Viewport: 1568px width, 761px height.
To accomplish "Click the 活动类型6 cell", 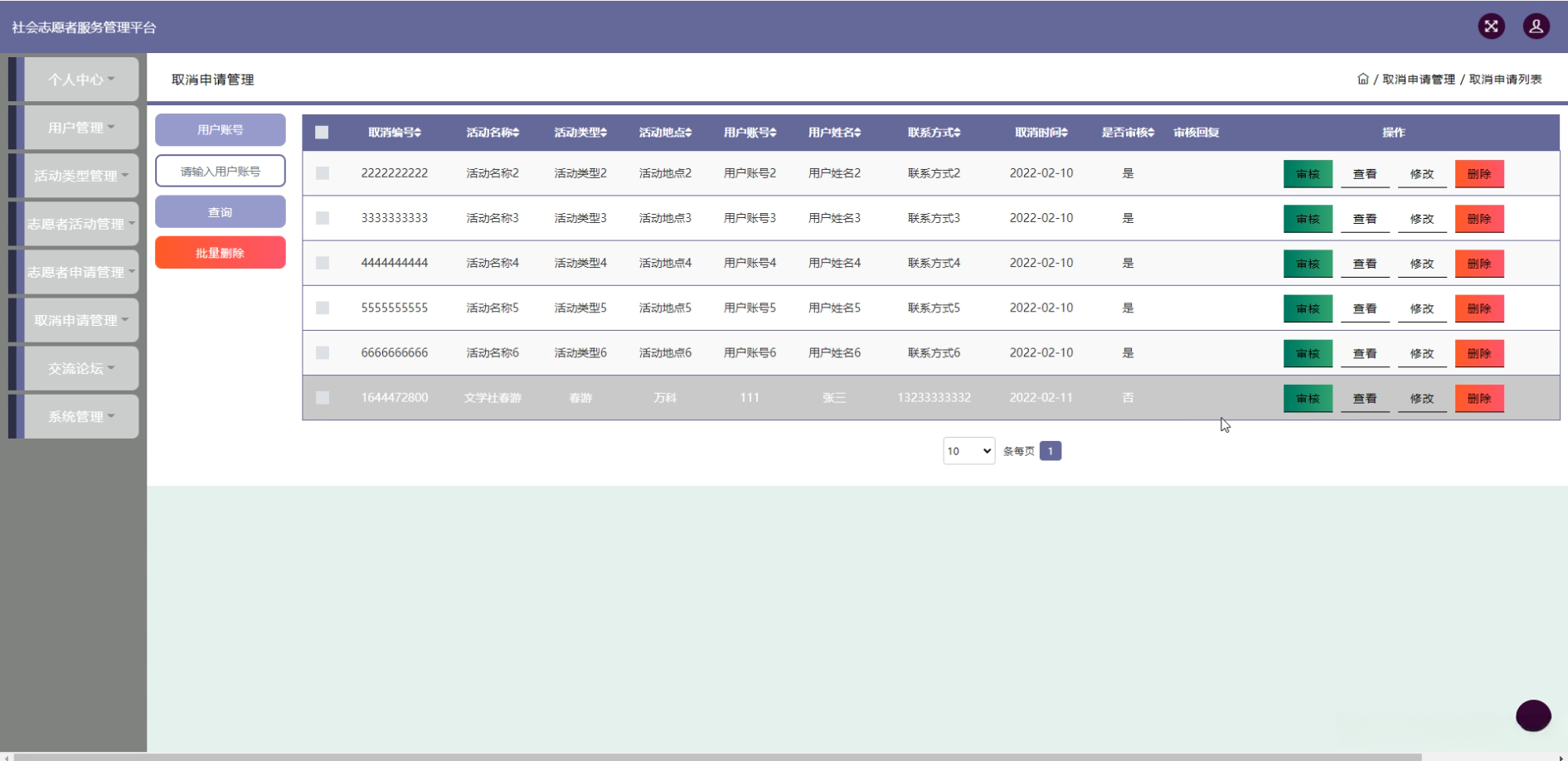I will click(x=580, y=352).
